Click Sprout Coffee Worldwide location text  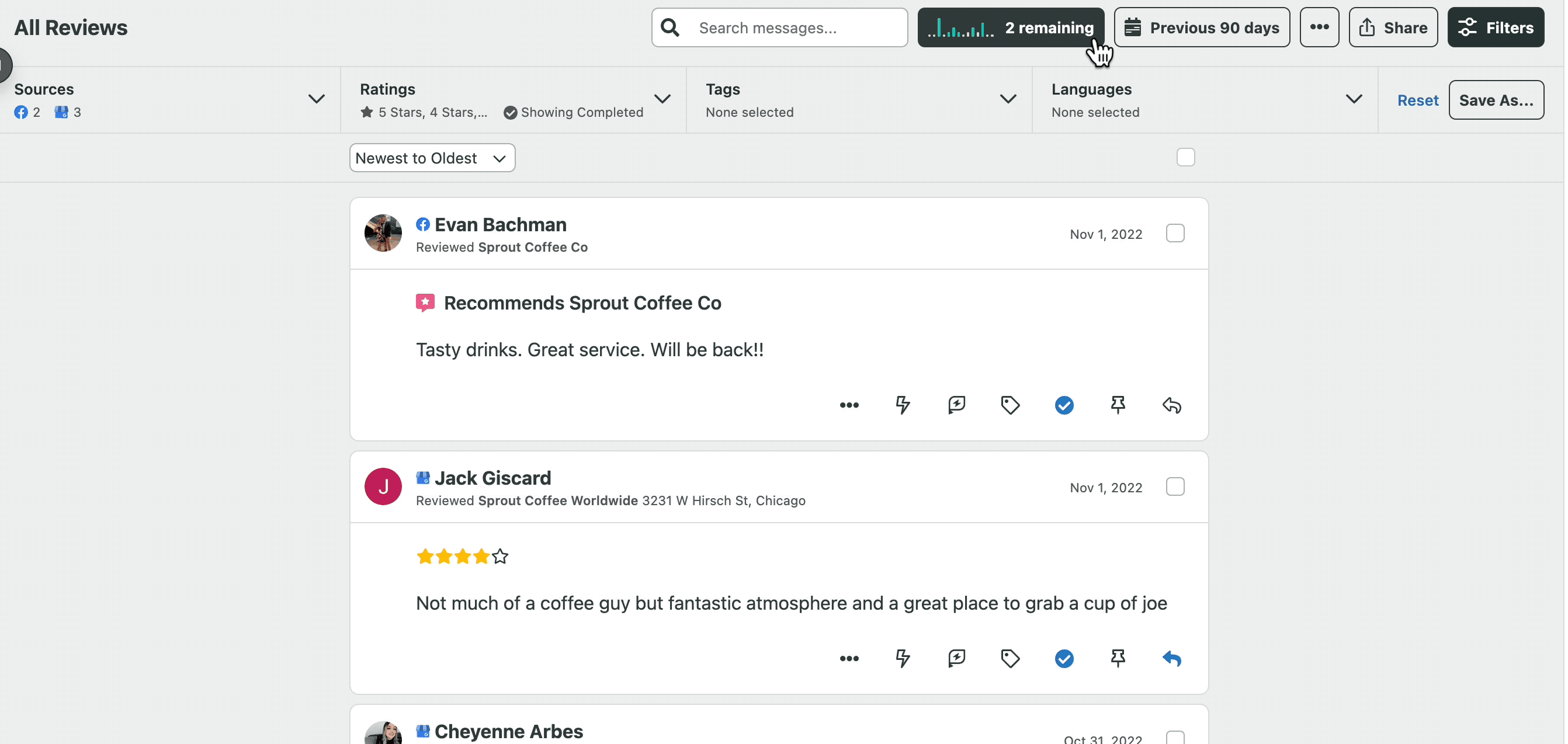point(557,500)
